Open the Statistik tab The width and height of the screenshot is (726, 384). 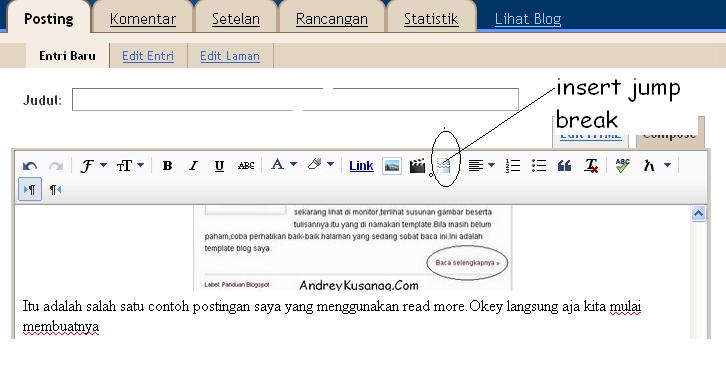[431, 19]
